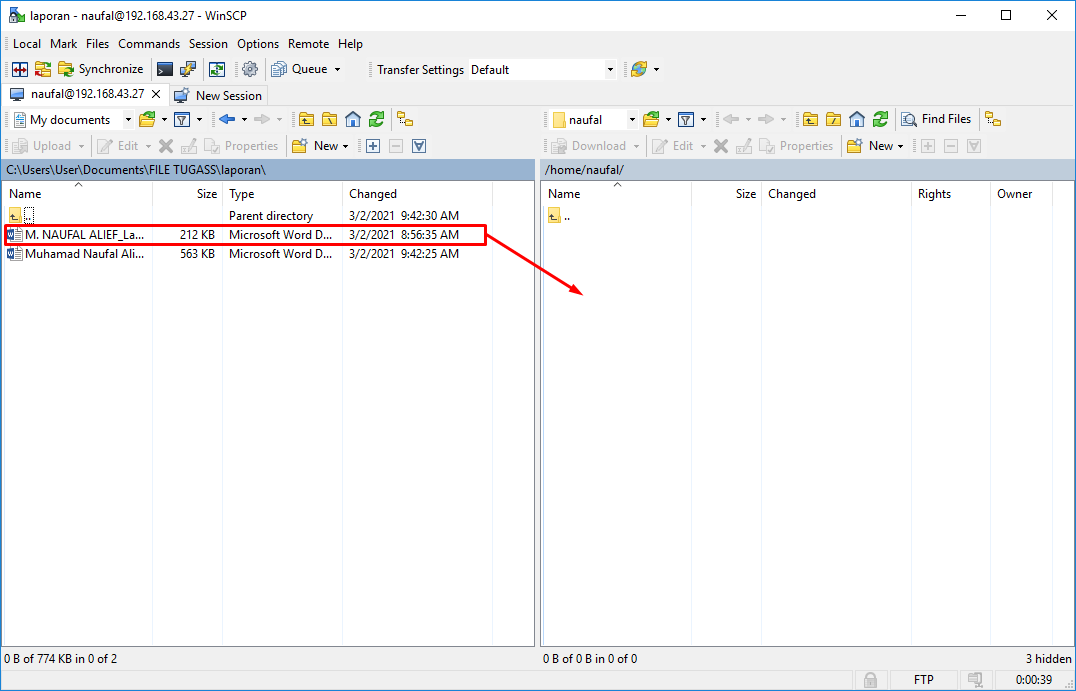Select Muhamad Naufal Ali... file row
This screenshot has width=1076, height=691.
click(x=246, y=254)
